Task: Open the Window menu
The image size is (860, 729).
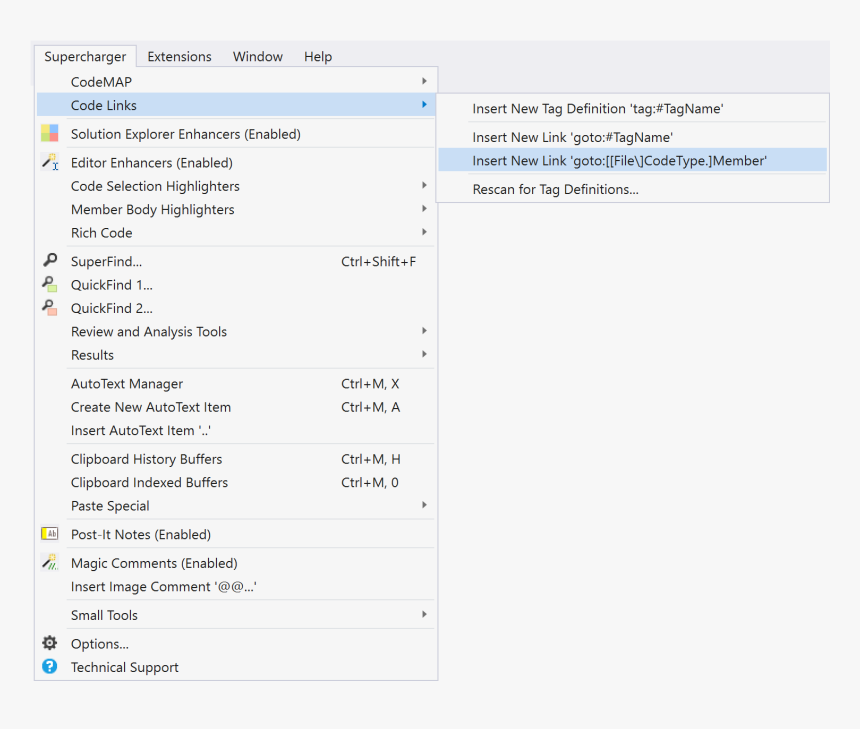Action: (x=258, y=56)
